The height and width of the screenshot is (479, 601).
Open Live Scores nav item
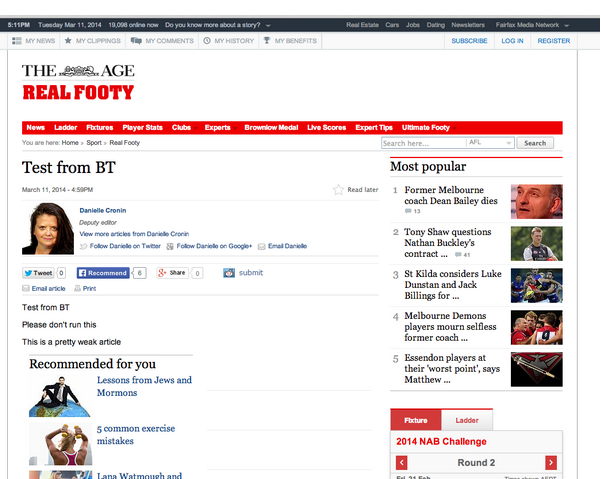pyautogui.click(x=327, y=128)
